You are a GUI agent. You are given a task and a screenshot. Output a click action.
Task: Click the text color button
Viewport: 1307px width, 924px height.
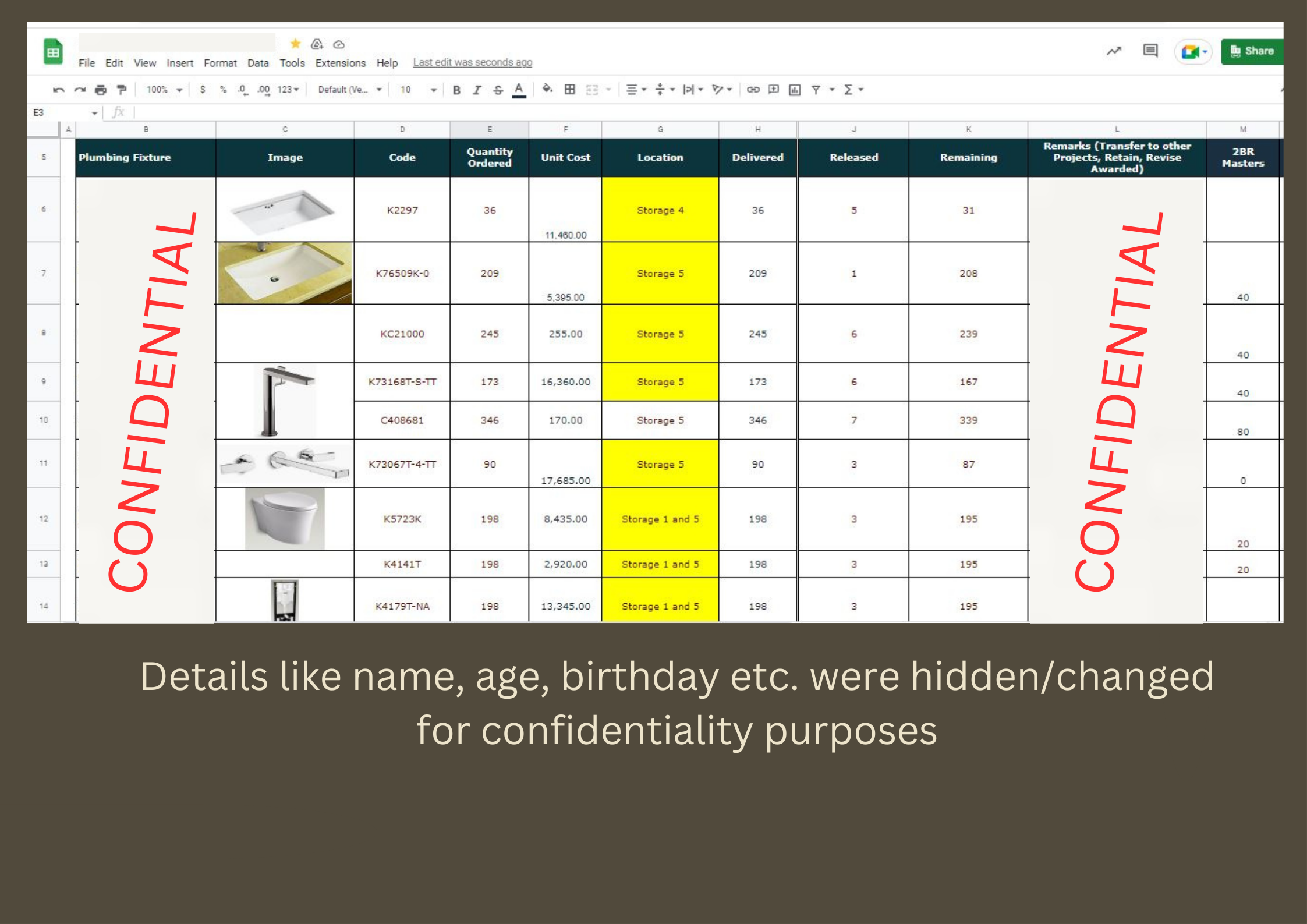[519, 90]
